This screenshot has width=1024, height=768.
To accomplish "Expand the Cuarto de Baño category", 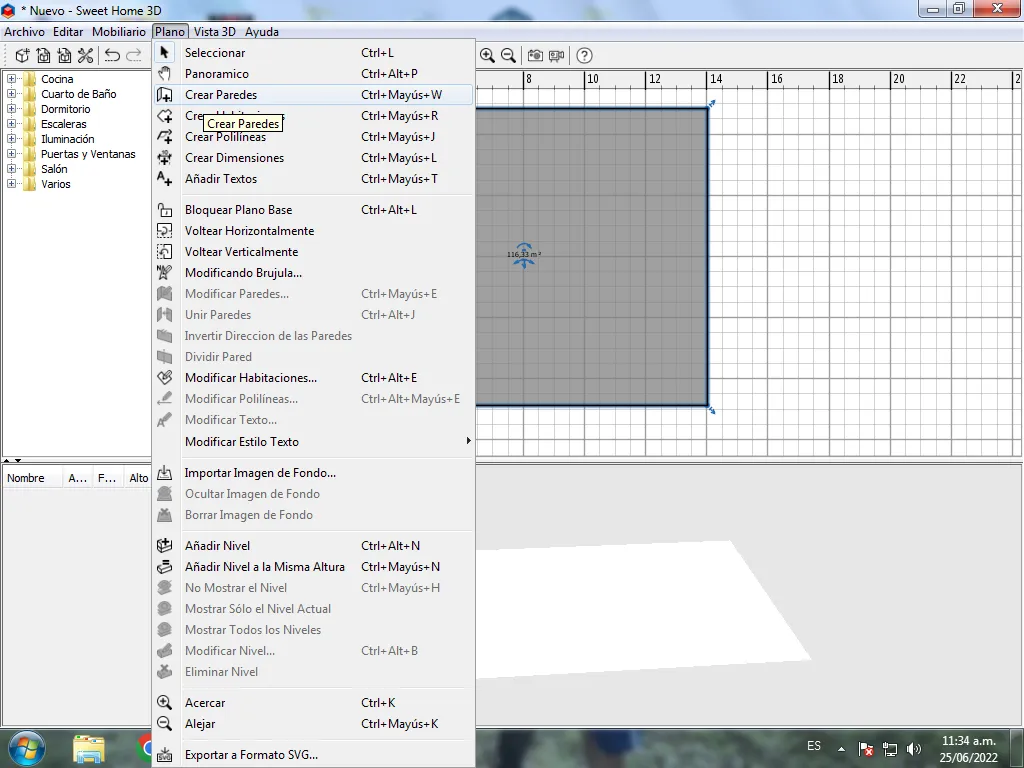I will coord(11,93).
